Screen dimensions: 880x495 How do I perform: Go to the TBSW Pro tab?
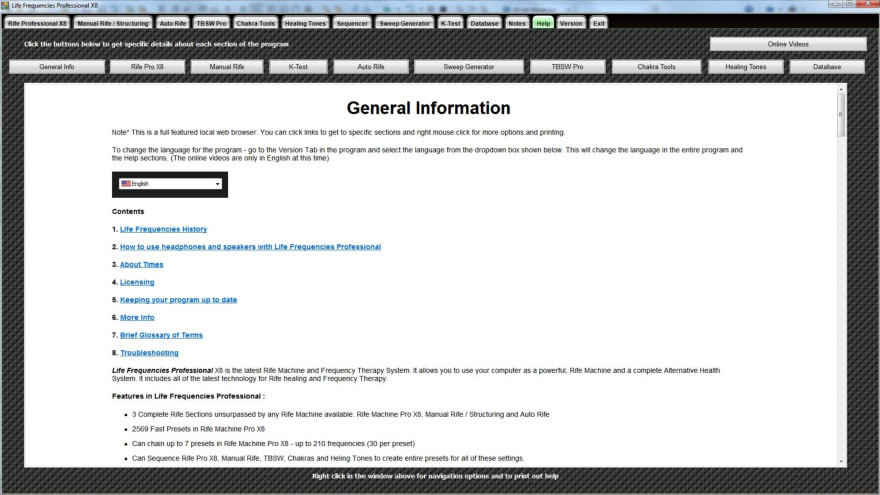pyautogui.click(x=212, y=23)
